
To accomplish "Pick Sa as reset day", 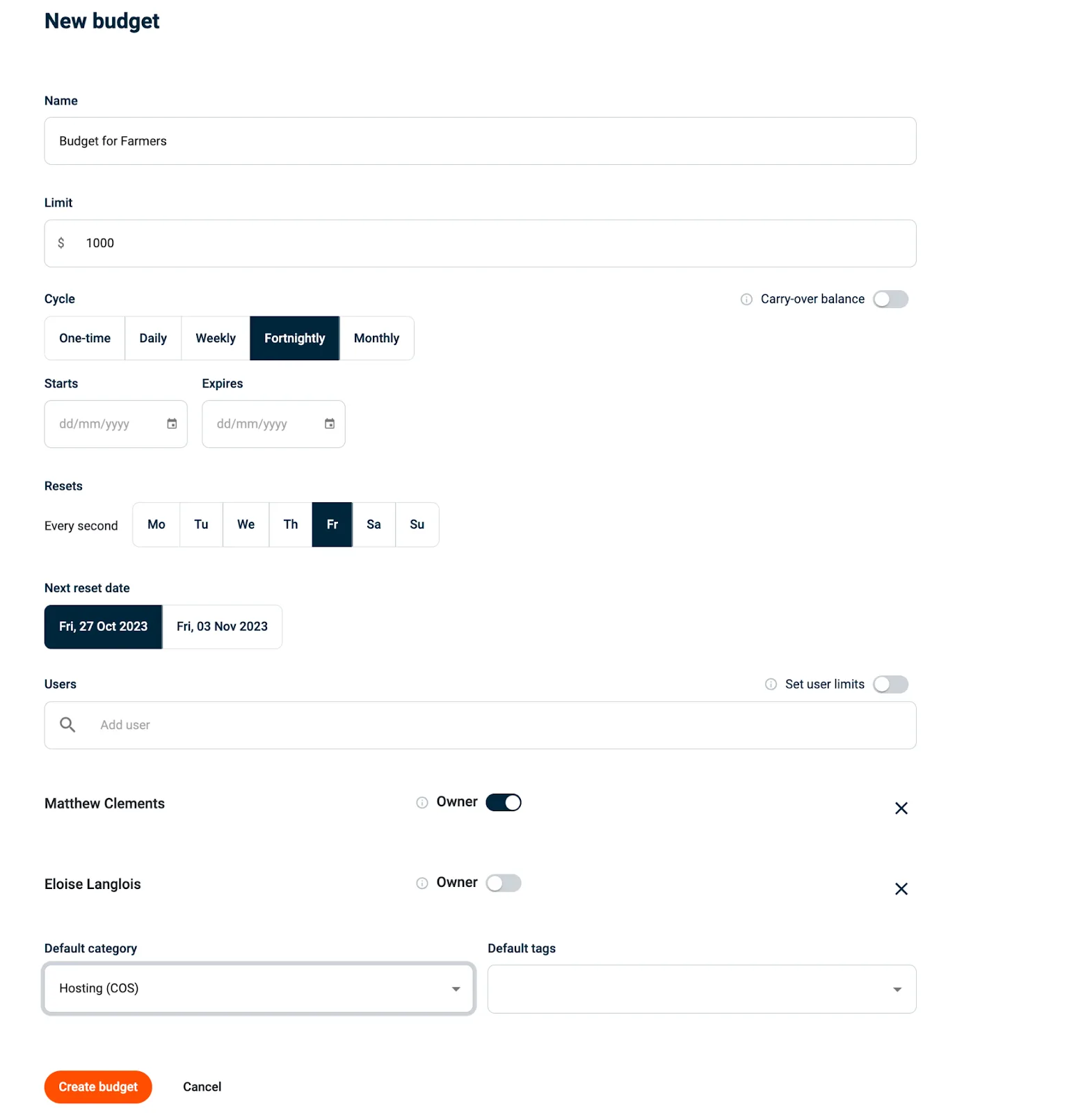I will point(374,525).
